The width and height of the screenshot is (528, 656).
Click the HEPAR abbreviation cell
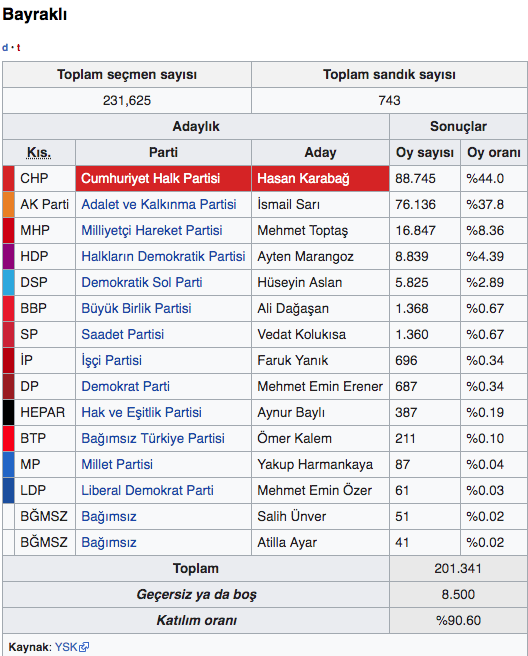click(43, 412)
